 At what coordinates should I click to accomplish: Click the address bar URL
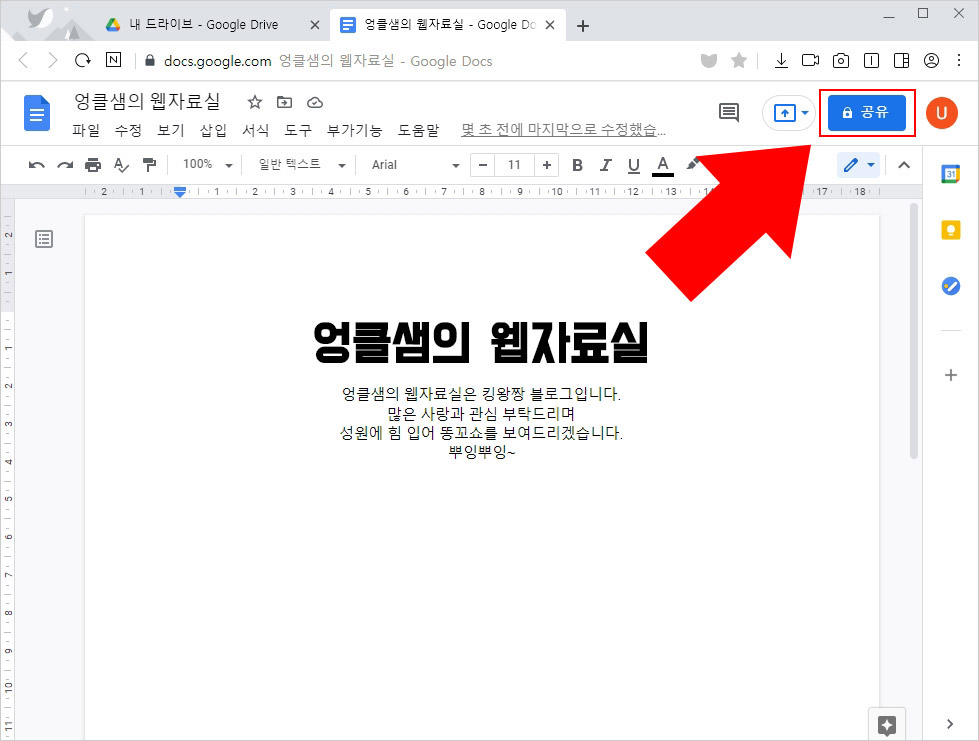[x=217, y=61]
